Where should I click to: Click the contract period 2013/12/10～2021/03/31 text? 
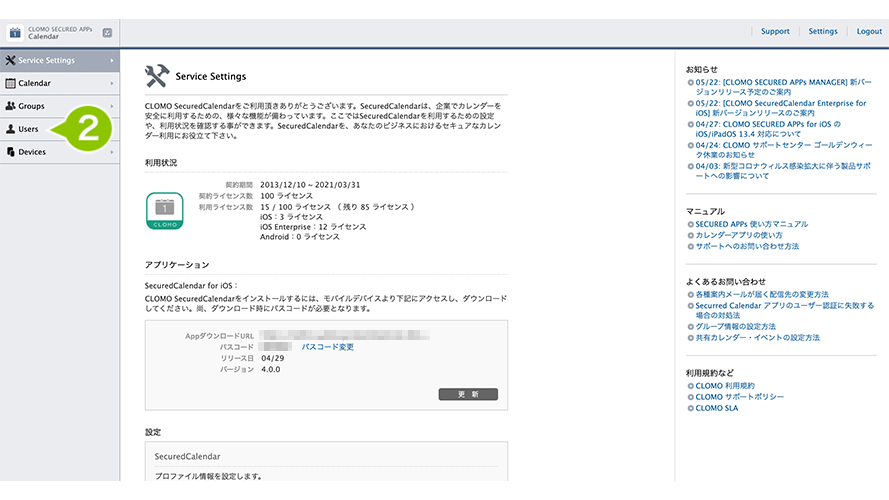[x=310, y=185]
